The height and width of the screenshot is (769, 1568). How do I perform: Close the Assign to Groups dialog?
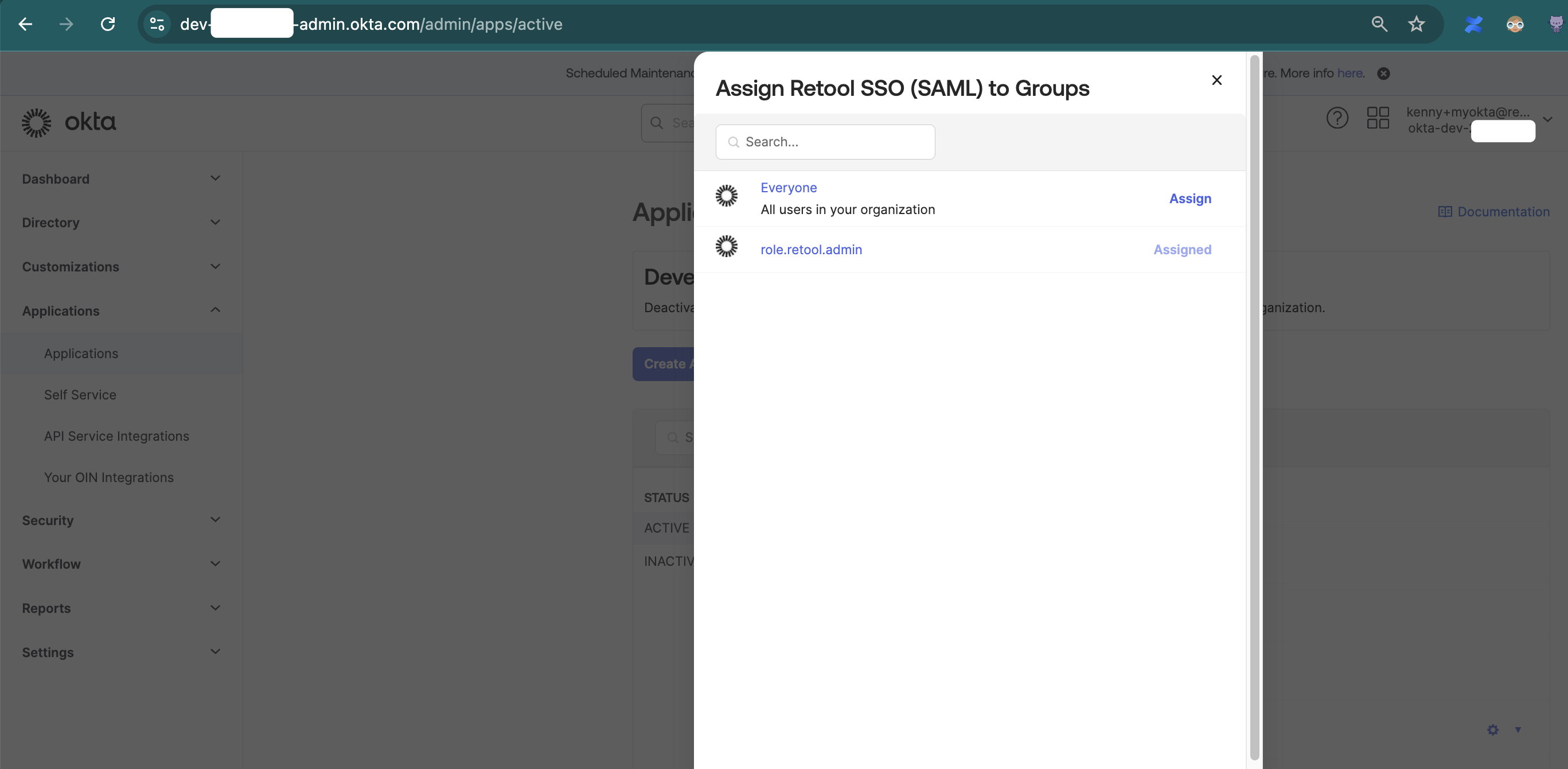1216,80
